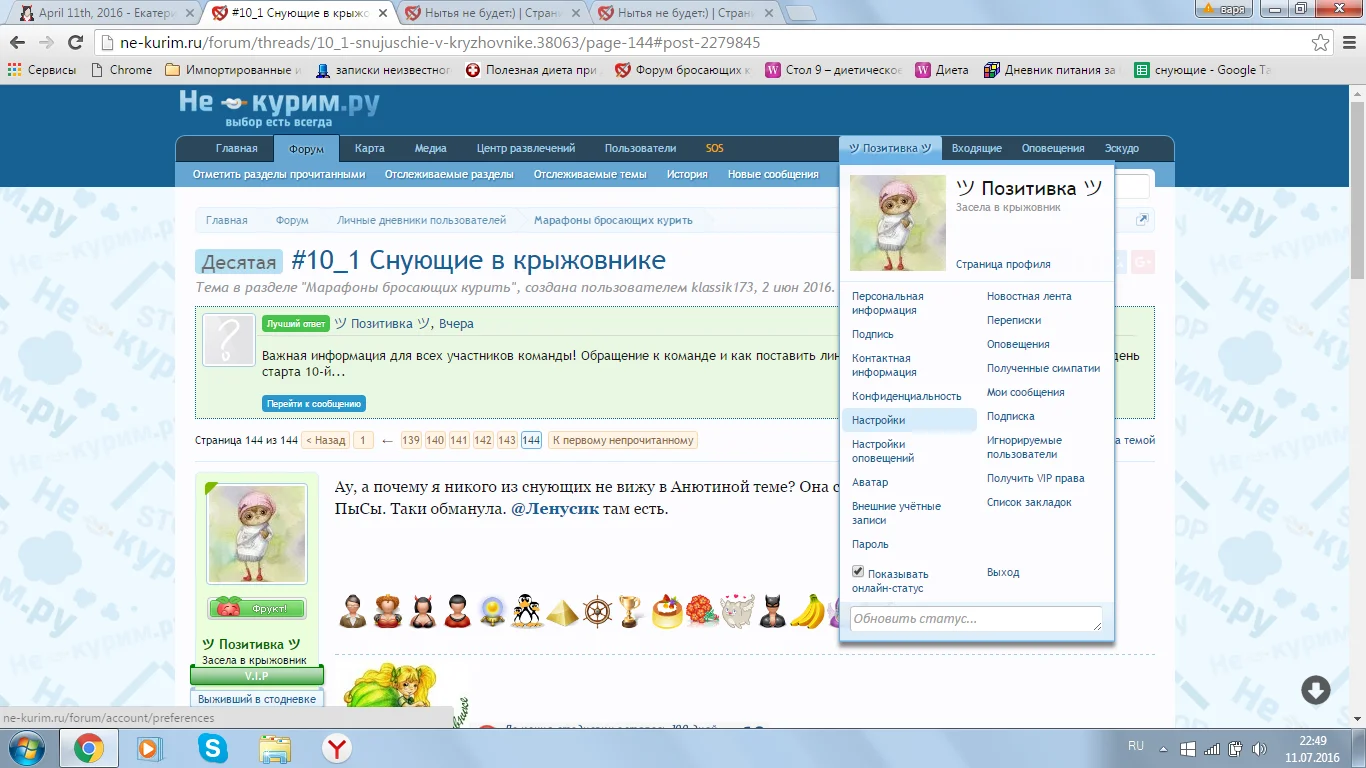The image size is (1366, 768).
Task: Open Конфиденциальность settings from the menu
Action: click(907, 396)
